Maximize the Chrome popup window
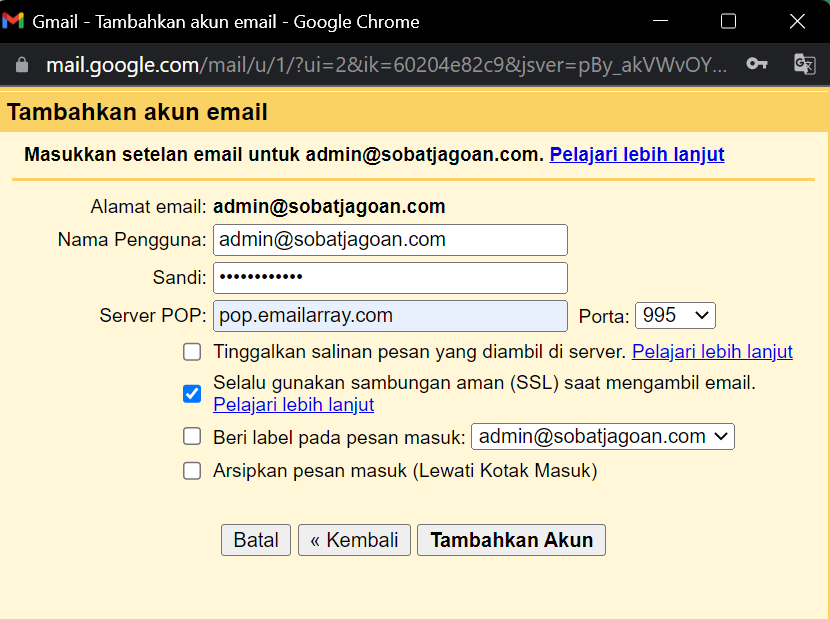Viewport: 830px width, 619px height. (x=728, y=21)
